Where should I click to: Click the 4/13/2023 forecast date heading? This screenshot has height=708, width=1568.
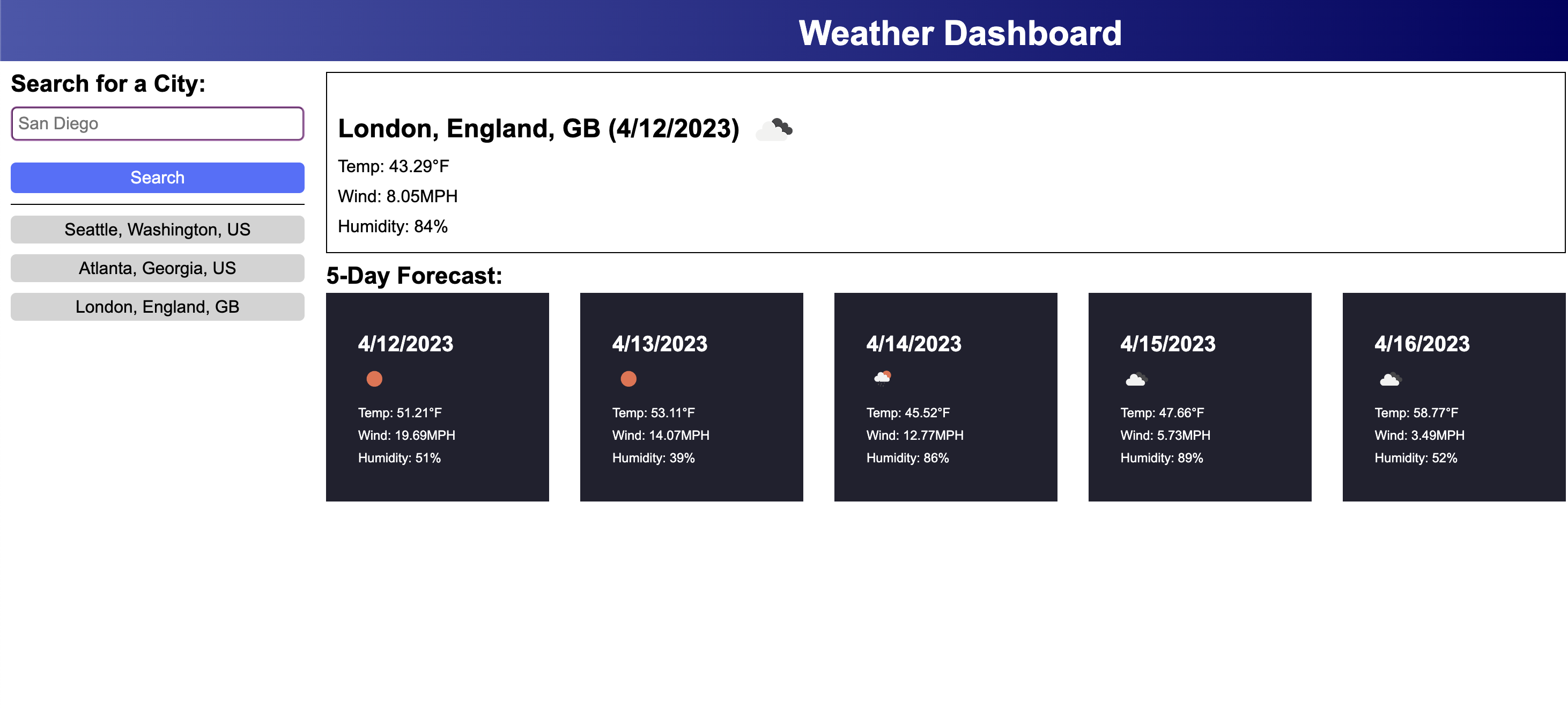659,344
